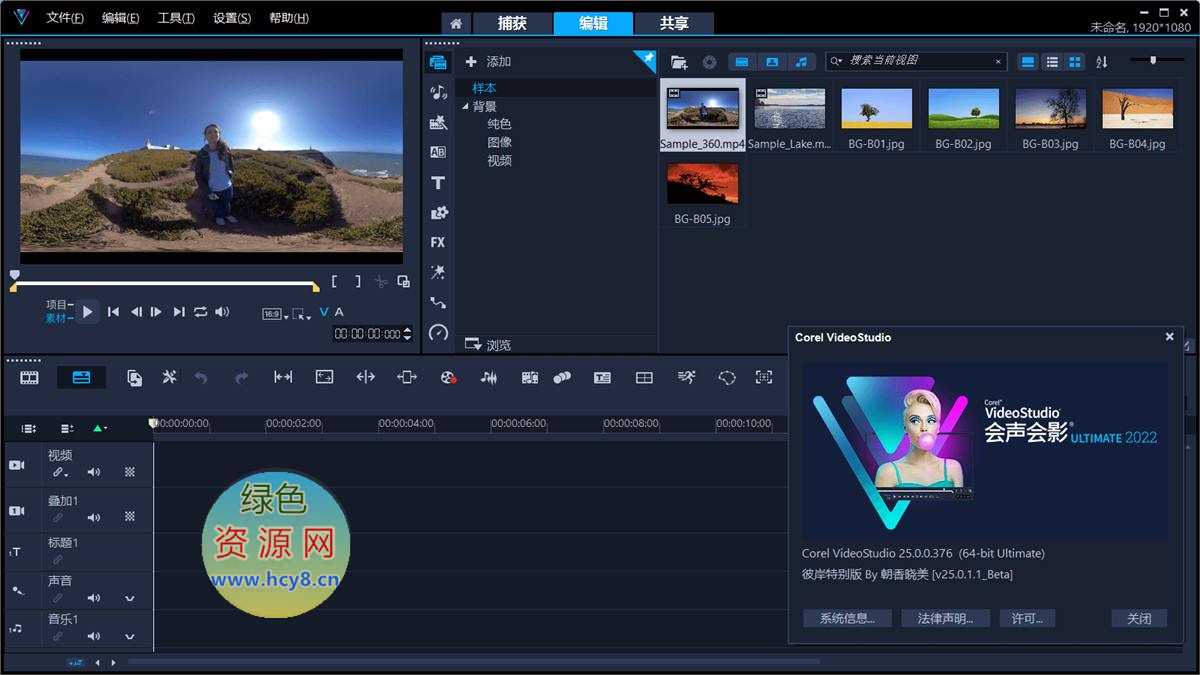
Task: Click the import media files folder icon
Action: tap(679, 62)
